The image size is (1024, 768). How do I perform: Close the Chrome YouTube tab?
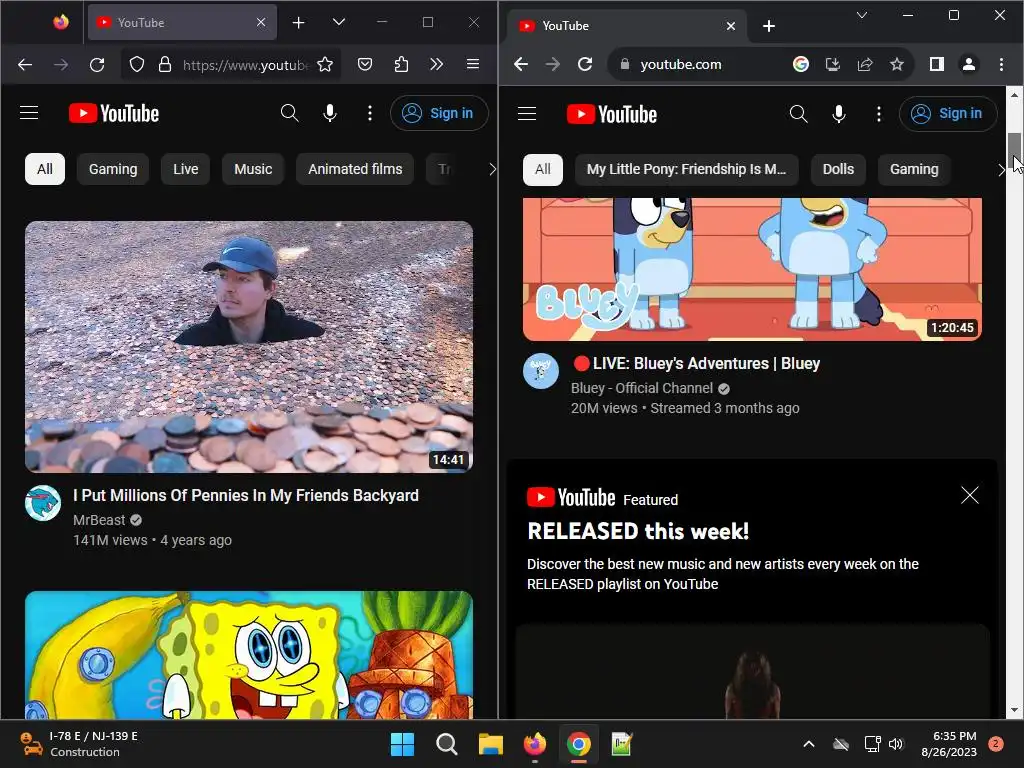tap(731, 26)
